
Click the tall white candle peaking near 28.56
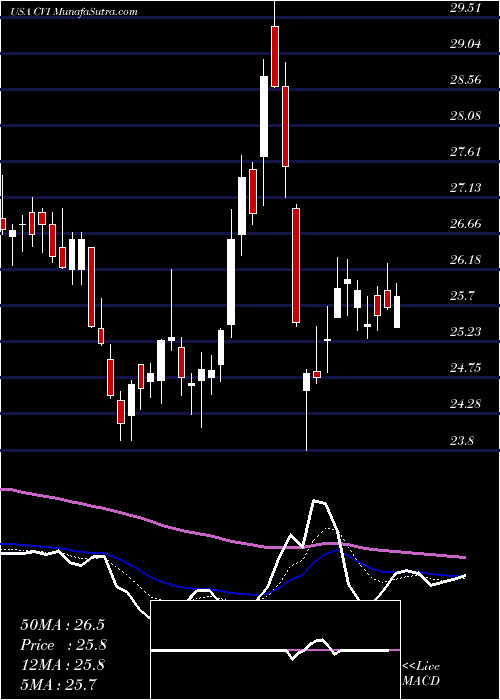264,117
